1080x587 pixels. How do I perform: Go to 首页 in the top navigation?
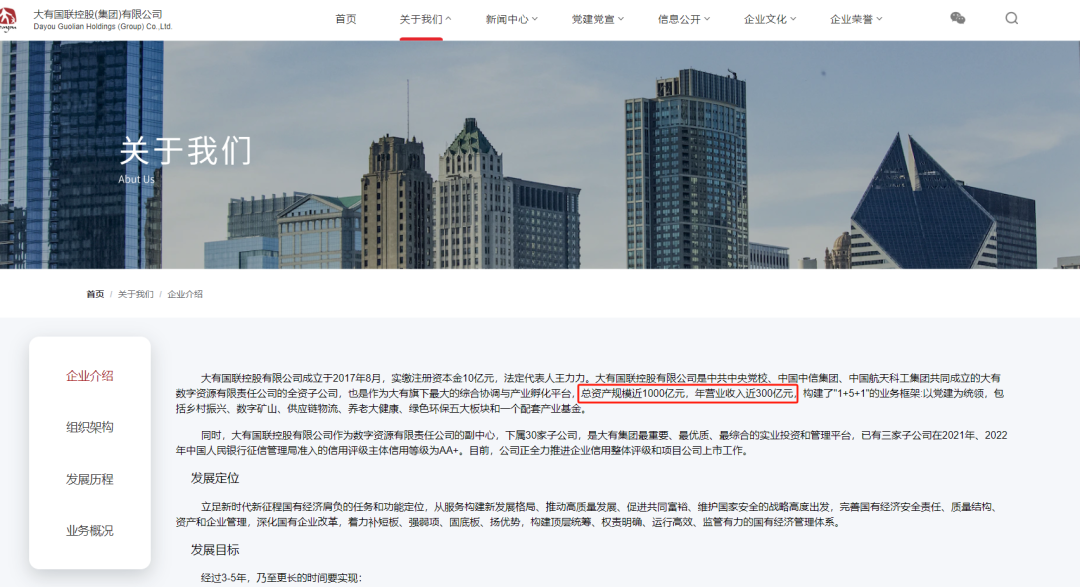(x=346, y=19)
